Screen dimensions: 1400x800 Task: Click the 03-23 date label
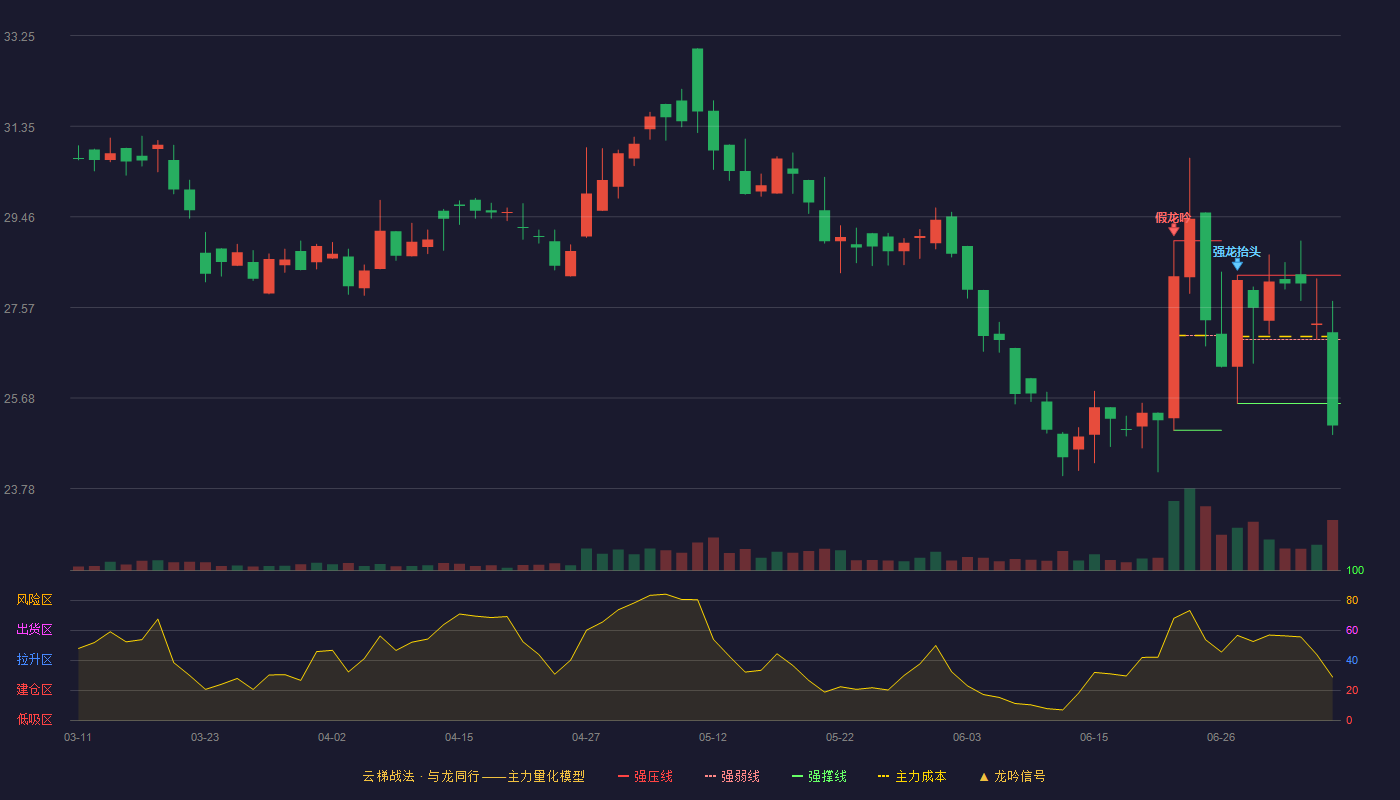tap(205, 737)
